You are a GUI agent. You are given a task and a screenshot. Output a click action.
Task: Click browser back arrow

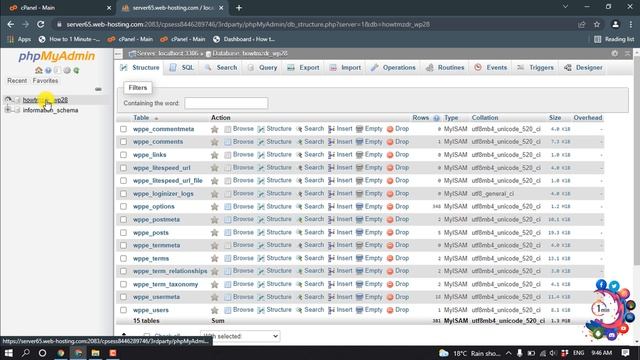[x=11, y=24]
